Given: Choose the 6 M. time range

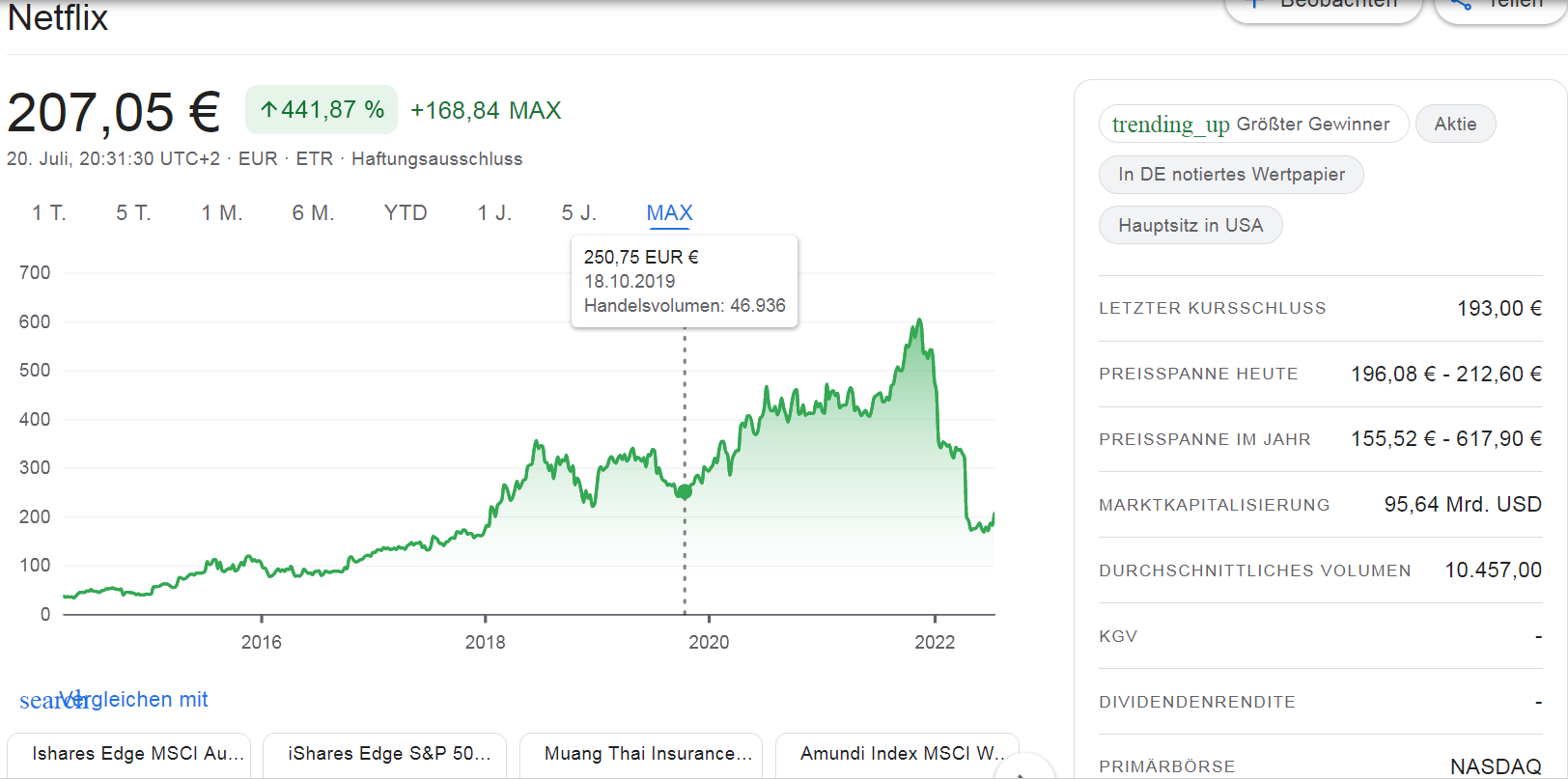Looking at the screenshot, I should pyautogui.click(x=313, y=213).
